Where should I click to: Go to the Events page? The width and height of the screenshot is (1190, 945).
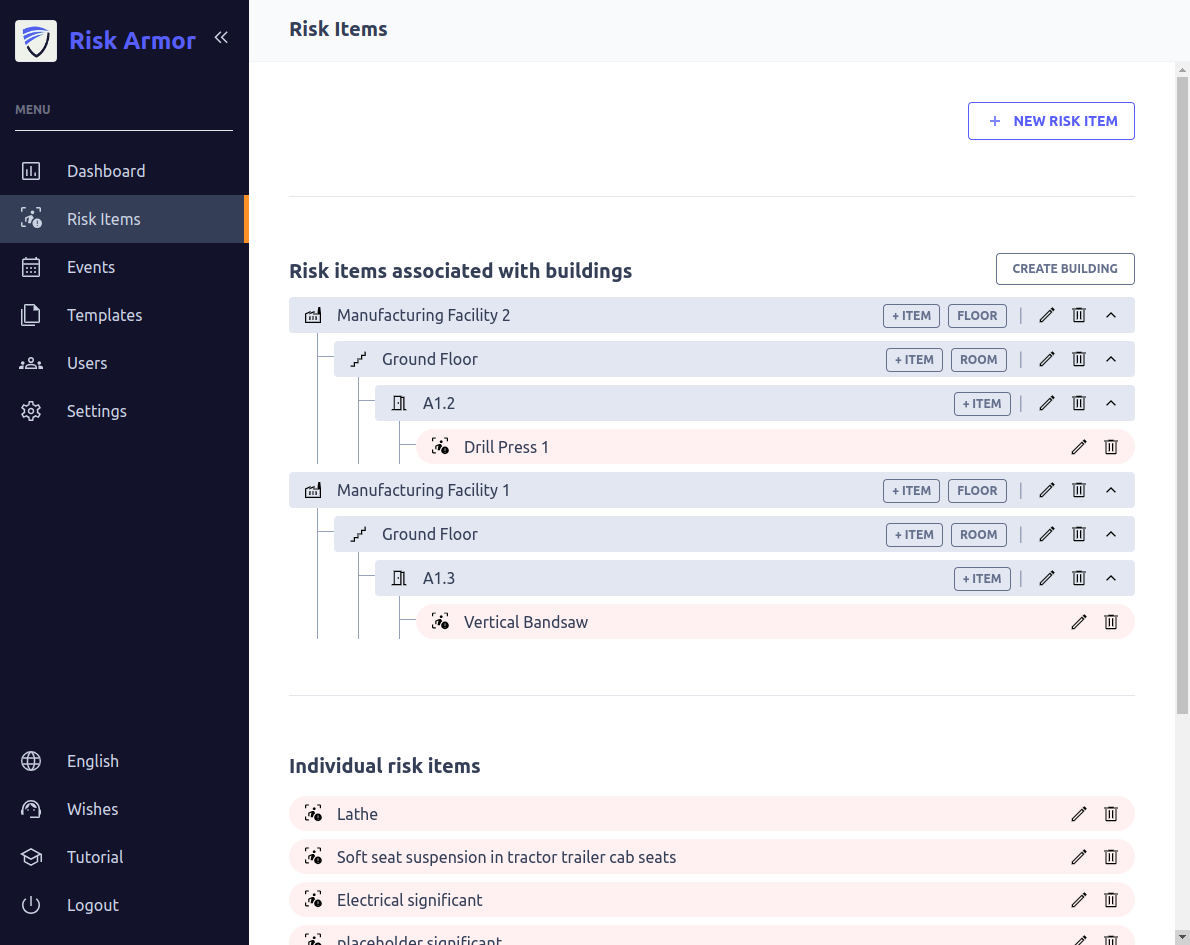[91, 267]
